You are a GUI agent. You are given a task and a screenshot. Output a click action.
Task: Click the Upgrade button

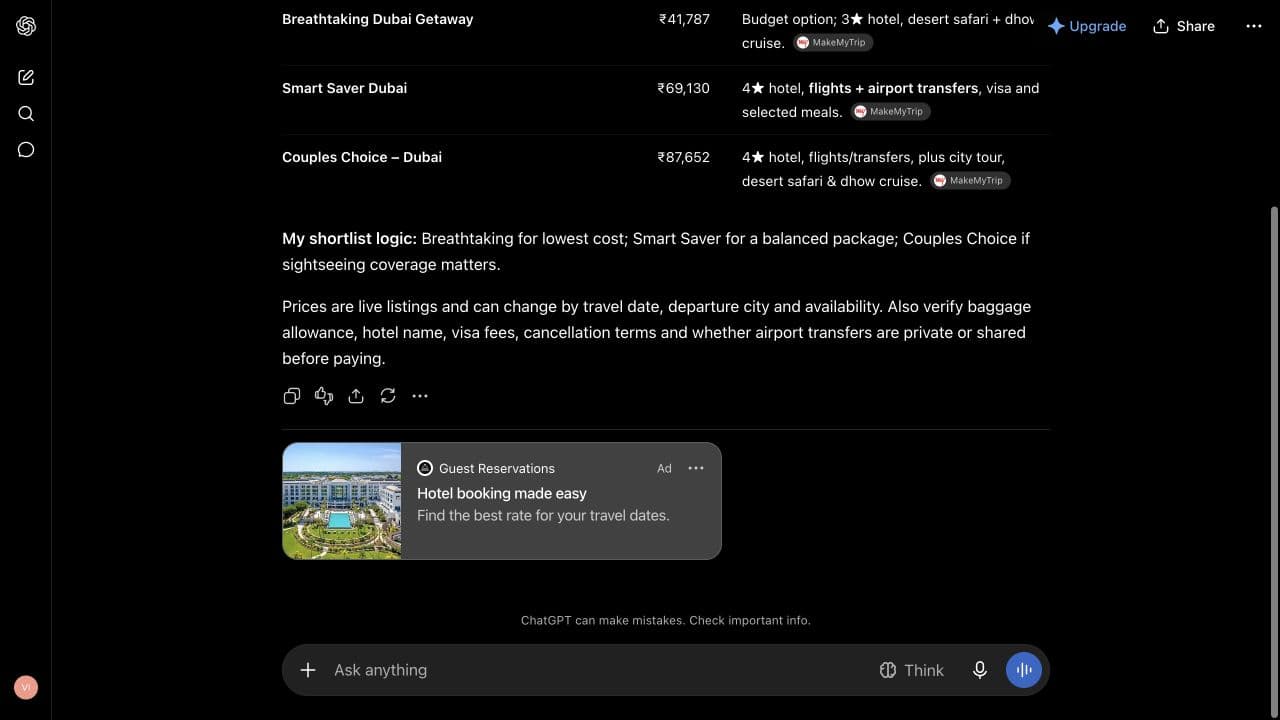tap(1087, 26)
